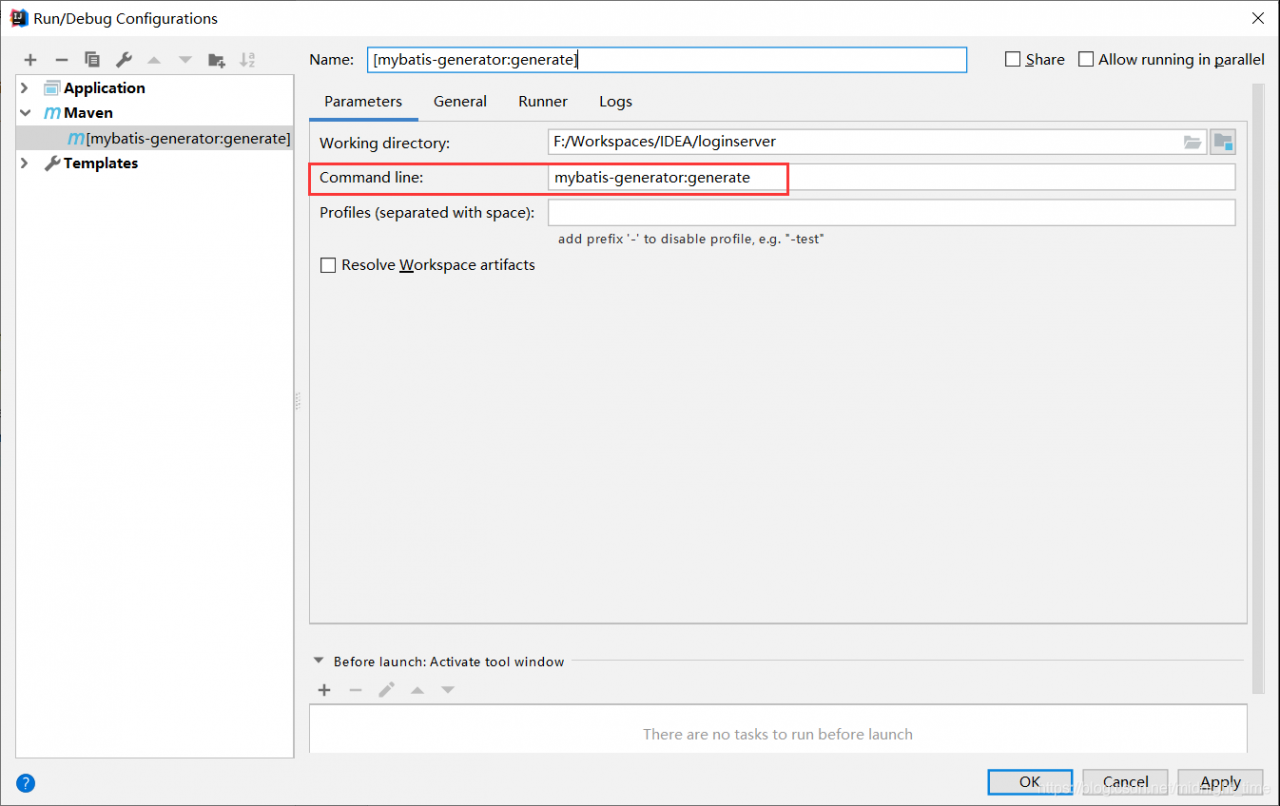Enable Allow running in parallel
The image size is (1280, 806).
point(1086,60)
